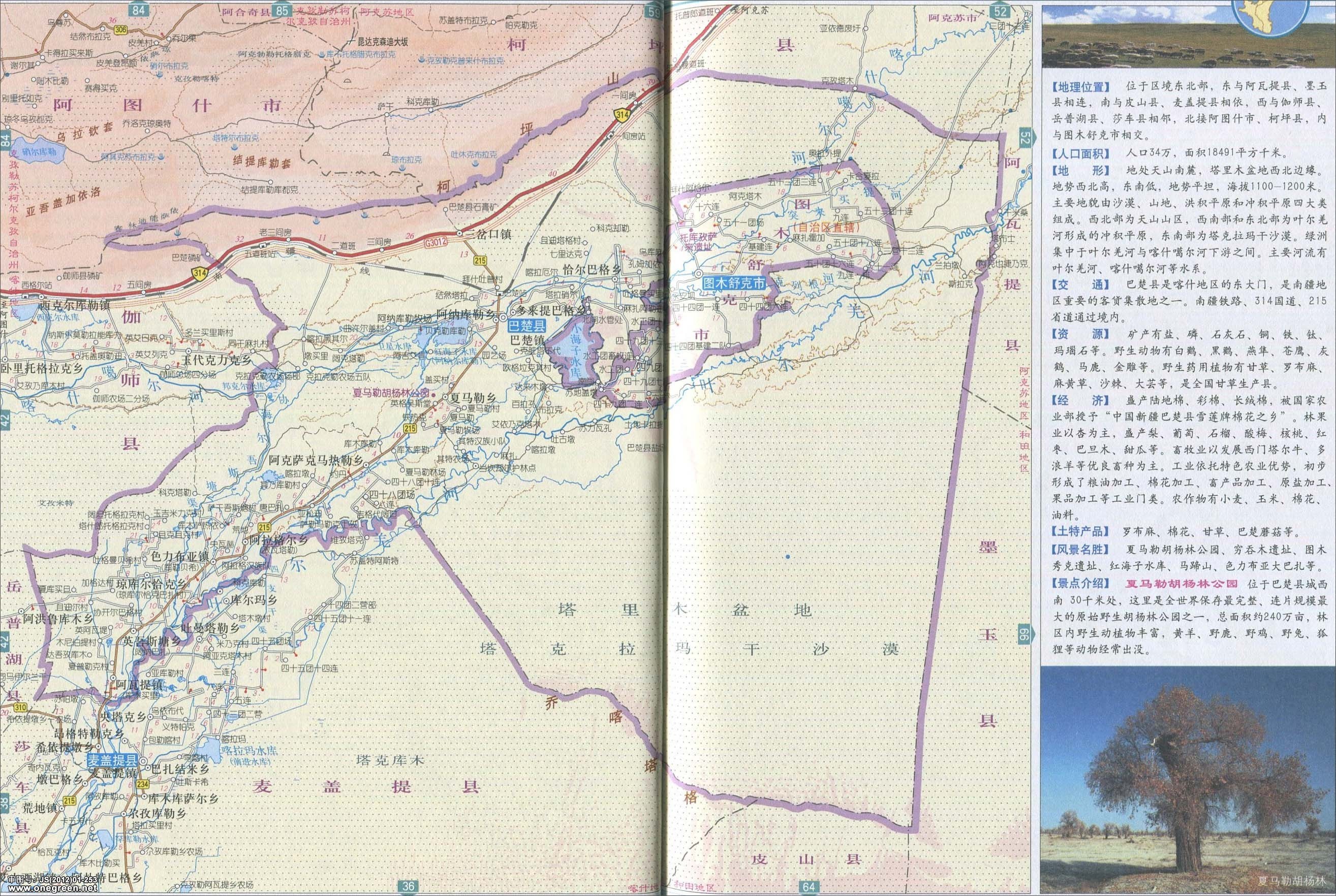Screen dimensions: 1336x896
Task: Click the red 夏马勒胡杨林公园 map label
Action: point(393,393)
